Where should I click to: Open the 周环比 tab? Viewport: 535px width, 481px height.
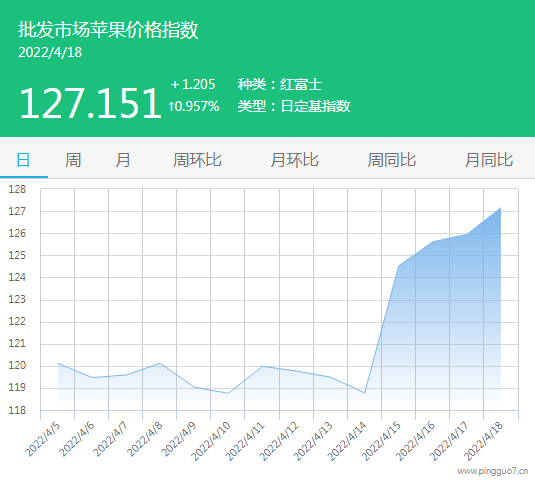197,160
